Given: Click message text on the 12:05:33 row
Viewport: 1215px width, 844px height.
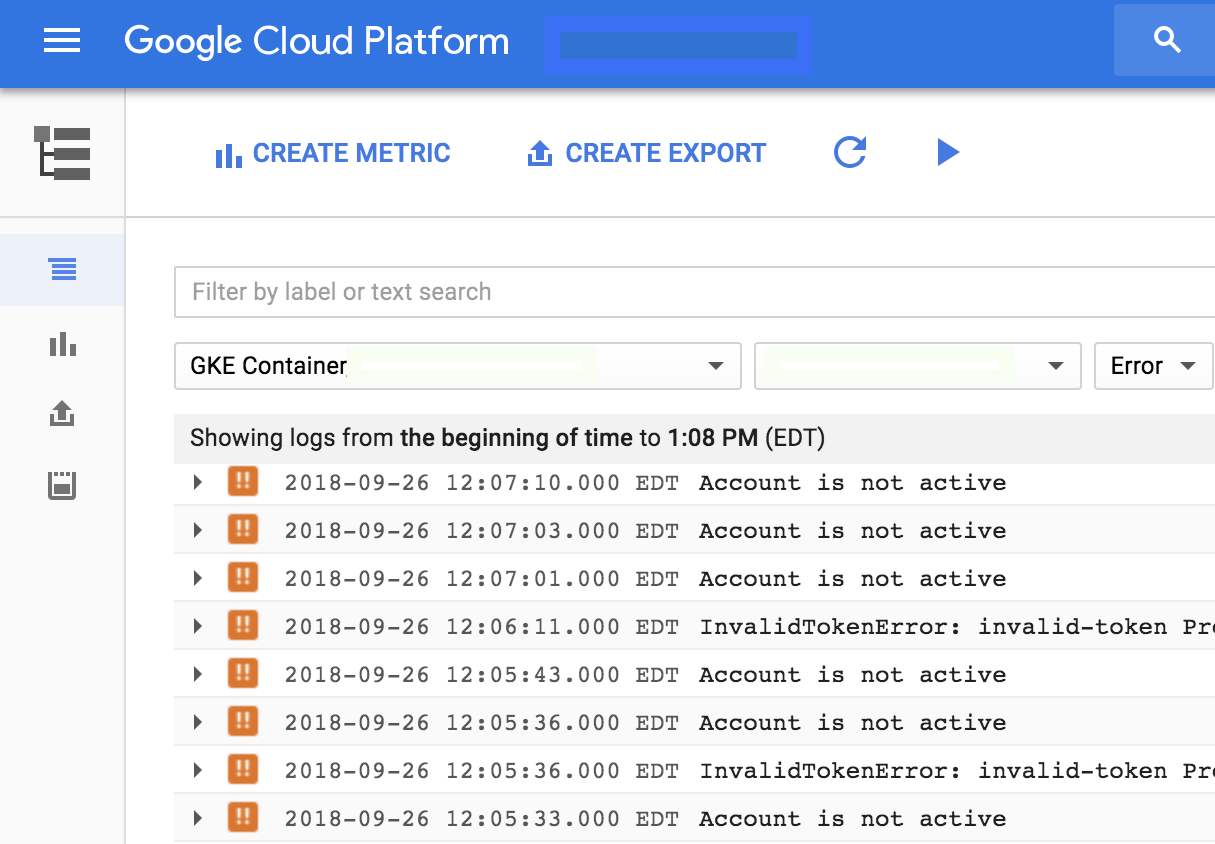Looking at the screenshot, I should [x=853, y=819].
